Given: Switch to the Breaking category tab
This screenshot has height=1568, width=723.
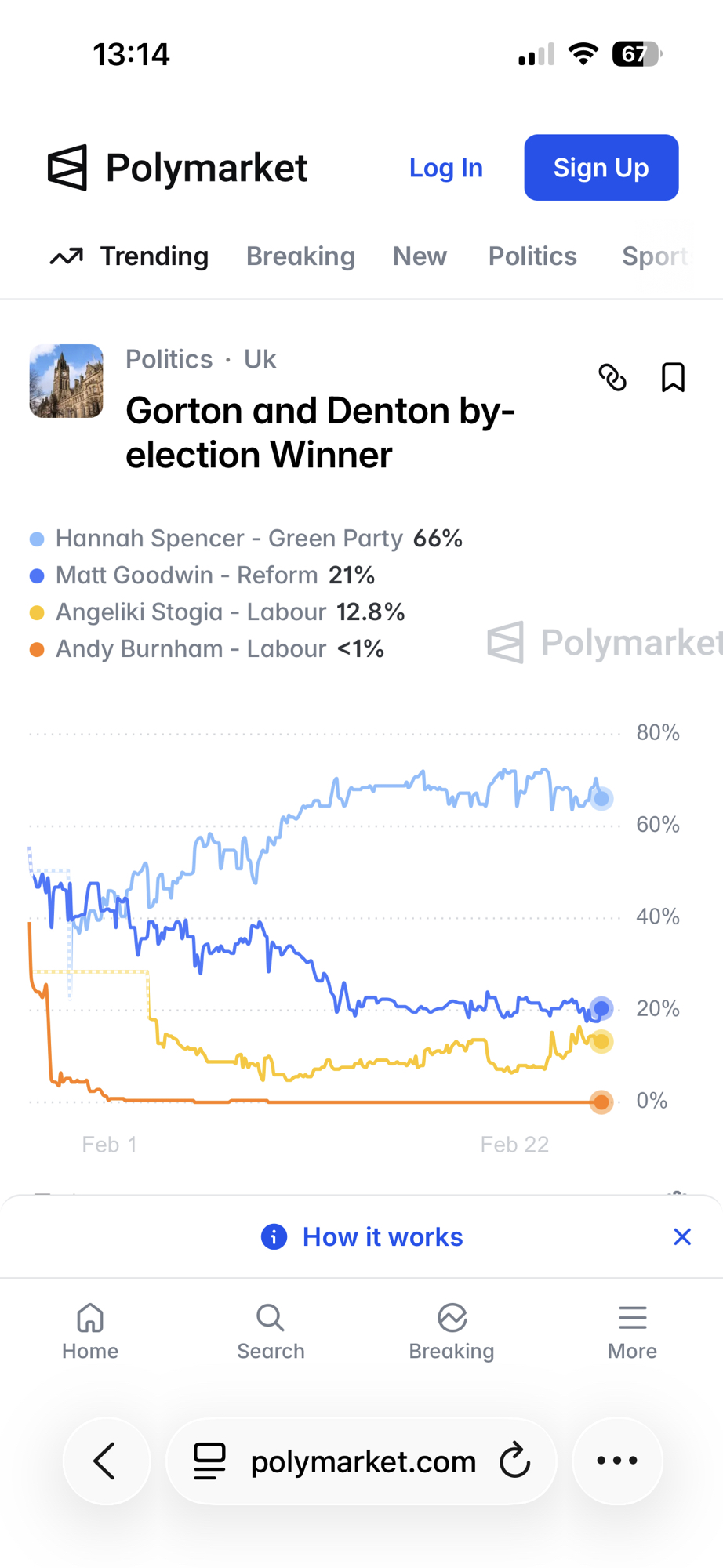Looking at the screenshot, I should click(300, 256).
